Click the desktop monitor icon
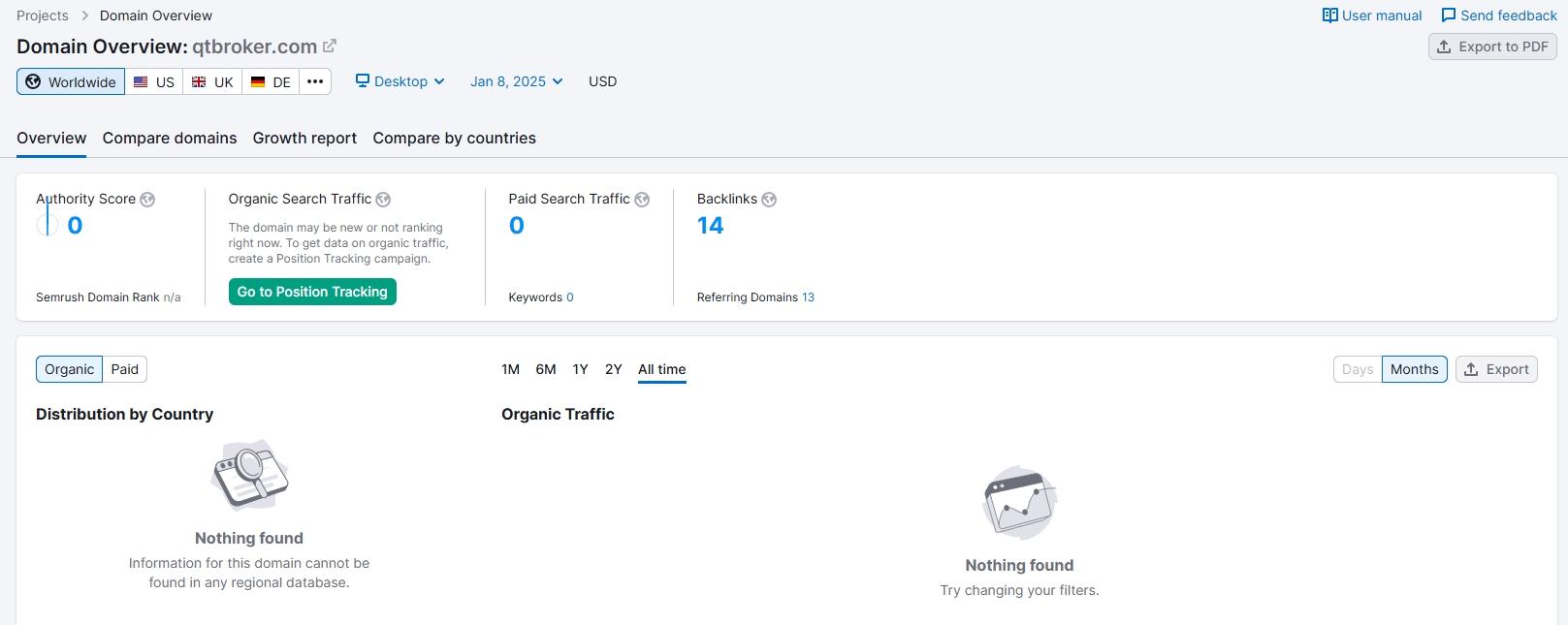The width and height of the screenshot is (1568, 625). (x=363, y=81)
